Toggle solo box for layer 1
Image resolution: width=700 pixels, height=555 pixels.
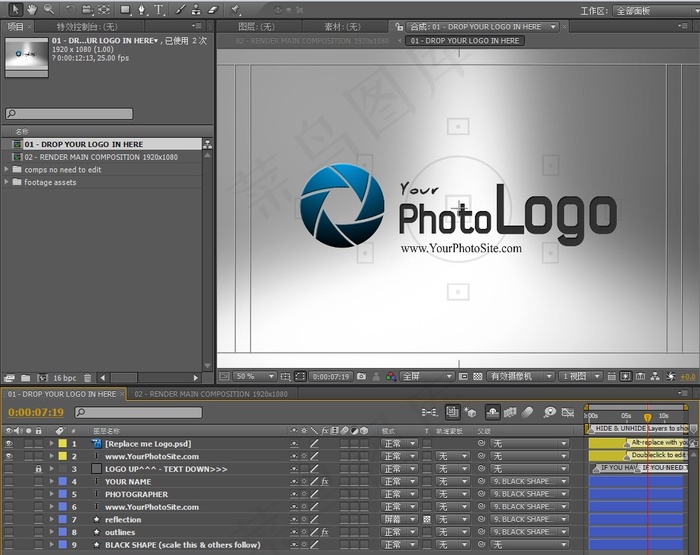[29, 444]
